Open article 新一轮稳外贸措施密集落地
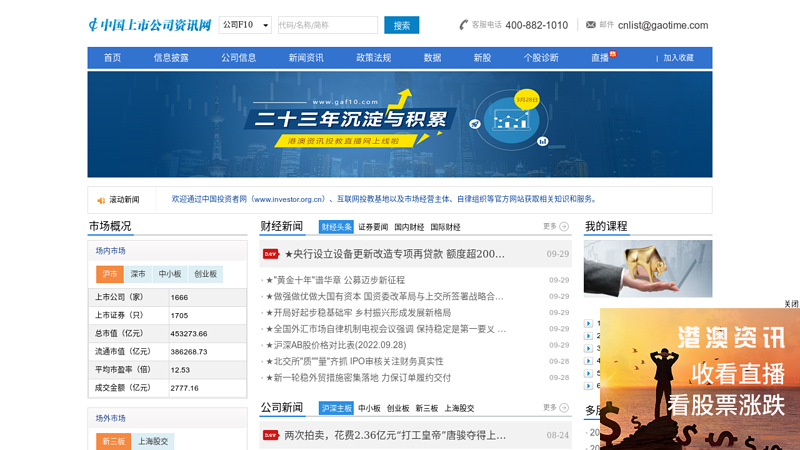The width and height of the screenshot is (800, 450). pos(358,378)
